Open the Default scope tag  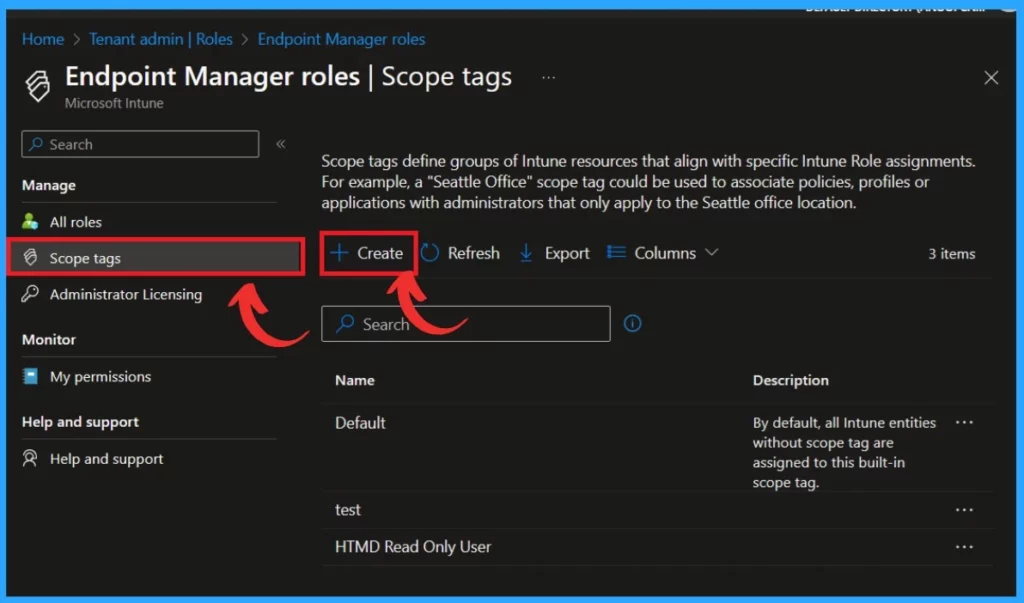tap(360, 423)
